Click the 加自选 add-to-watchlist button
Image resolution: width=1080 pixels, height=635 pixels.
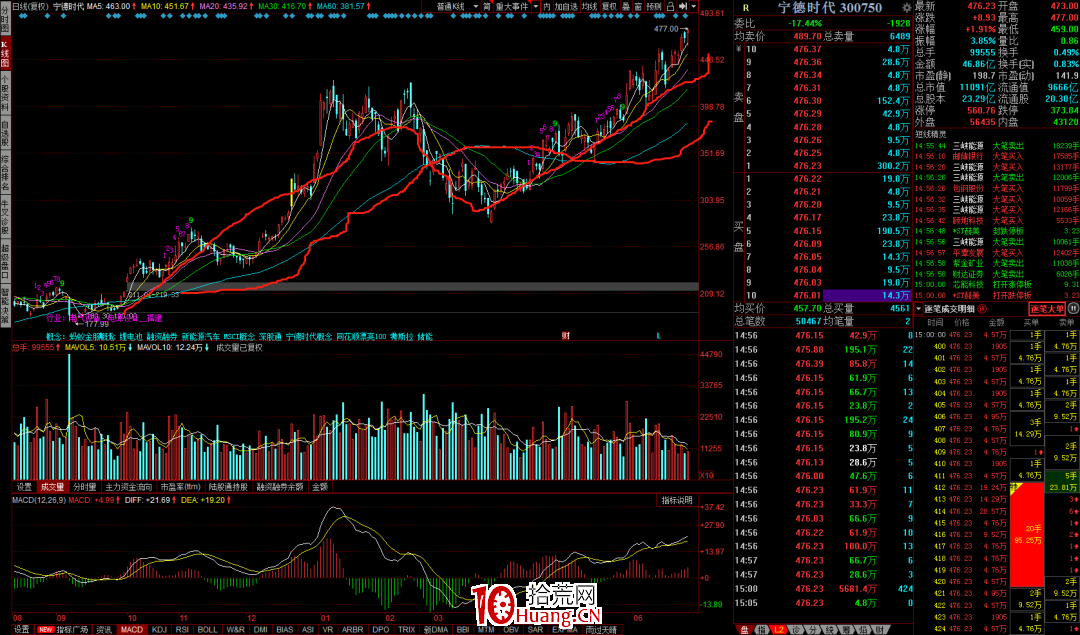point(566,7)
